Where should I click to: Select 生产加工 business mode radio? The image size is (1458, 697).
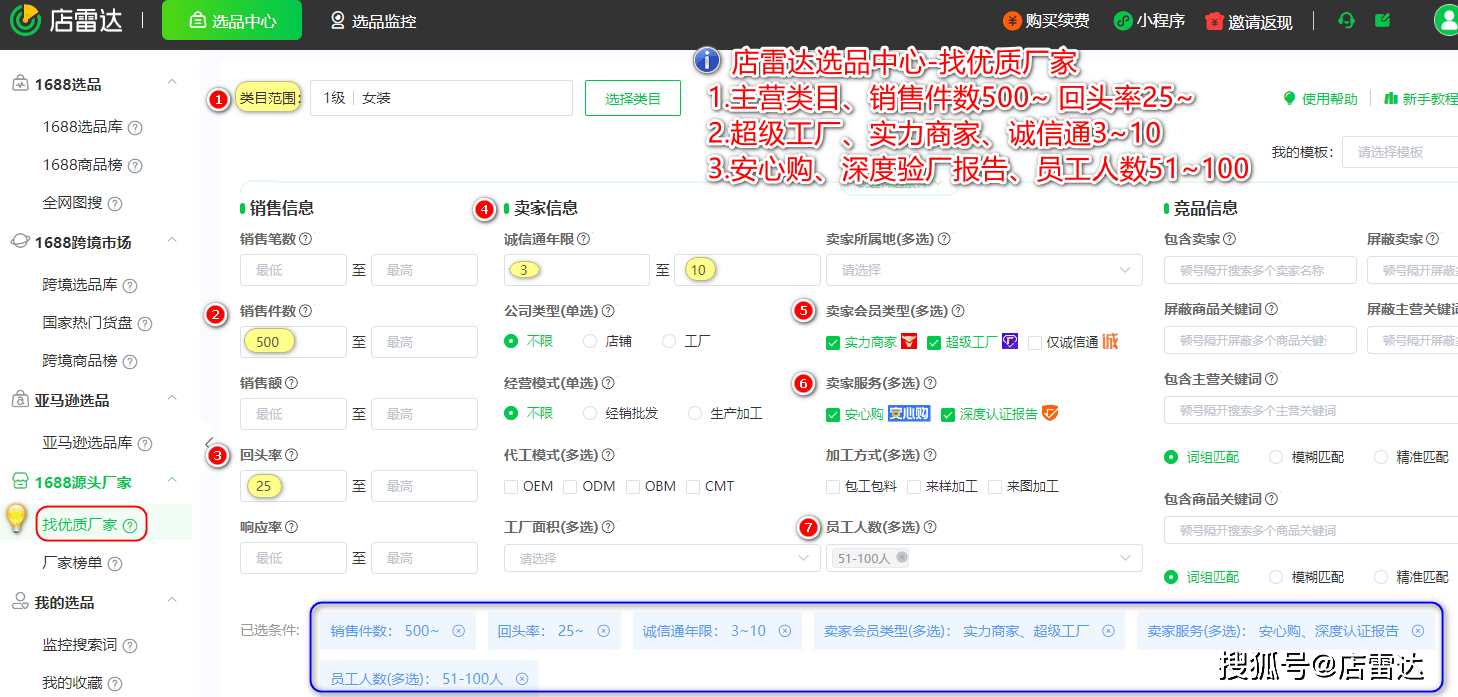(x=695, y=413)
